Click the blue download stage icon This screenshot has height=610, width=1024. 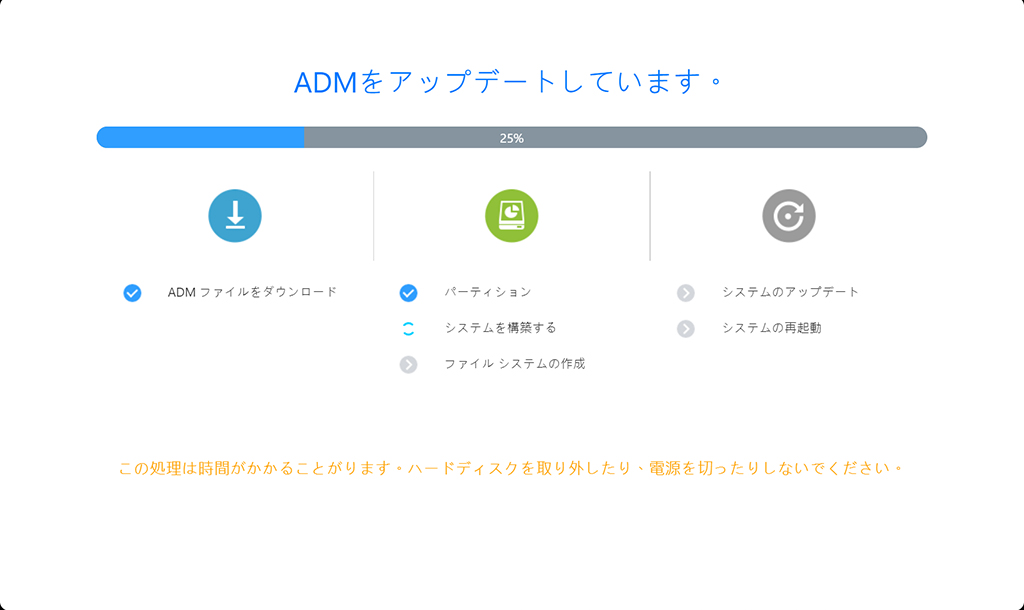click(235, 216)
